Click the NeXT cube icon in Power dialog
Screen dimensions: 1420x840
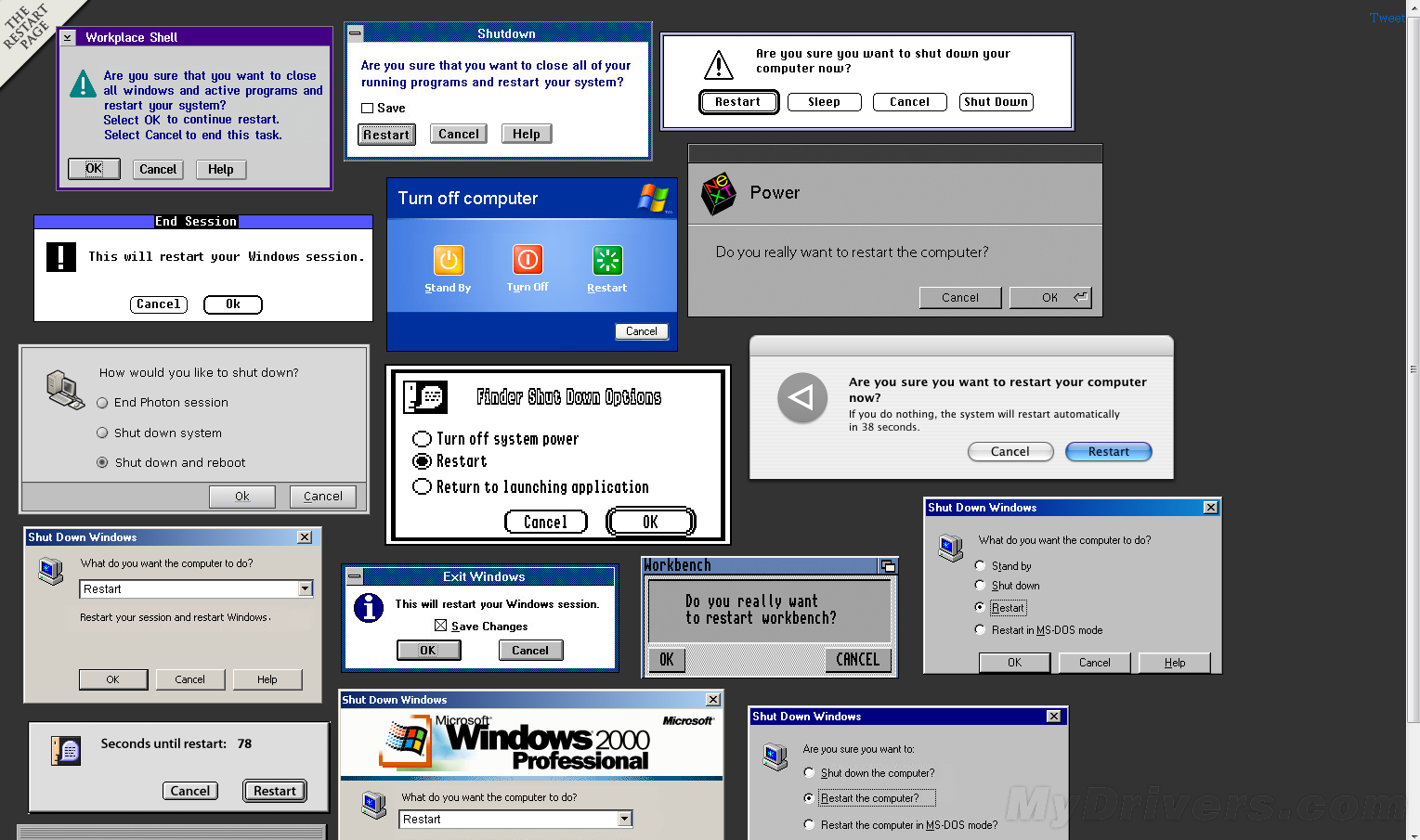(718, 193)
